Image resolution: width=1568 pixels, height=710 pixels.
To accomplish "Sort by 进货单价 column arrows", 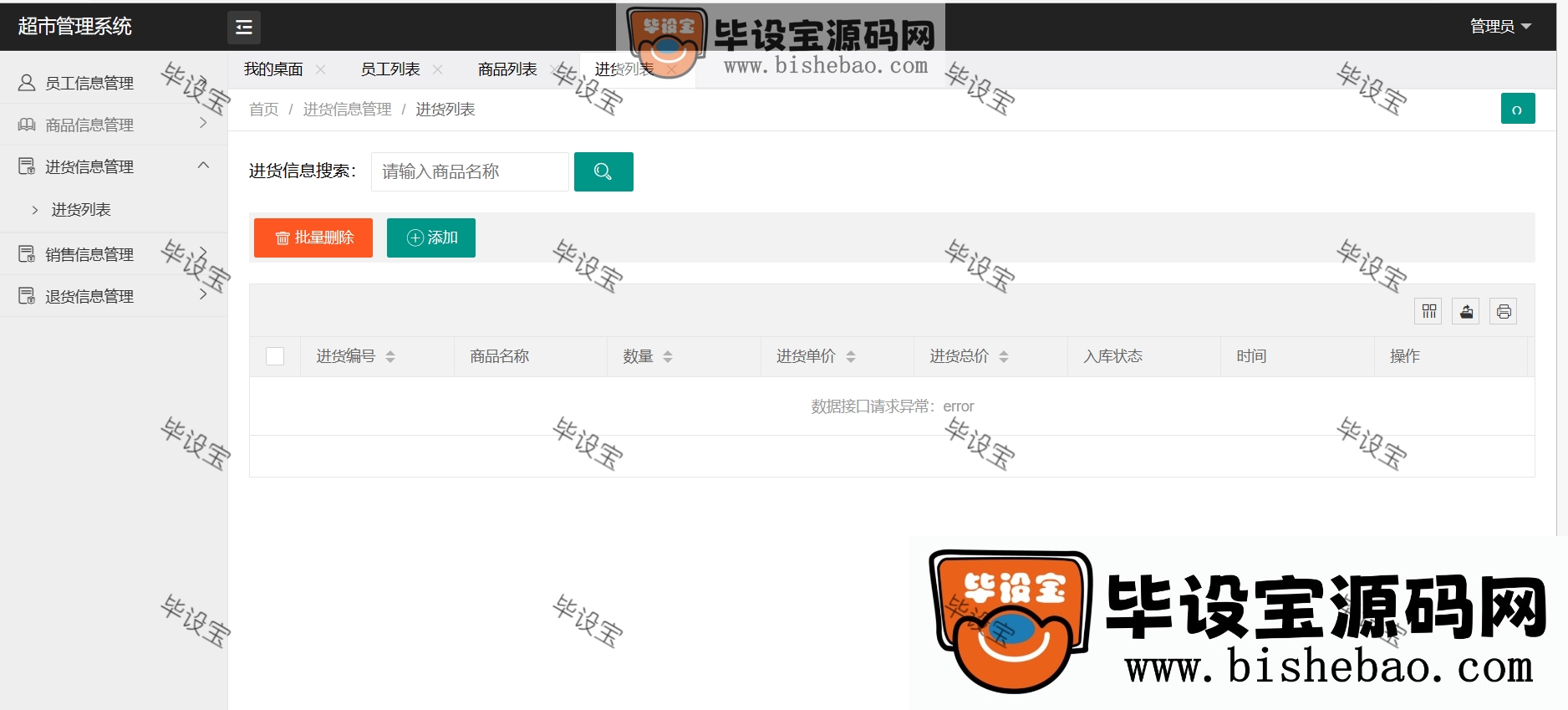I will pos(851,357).
